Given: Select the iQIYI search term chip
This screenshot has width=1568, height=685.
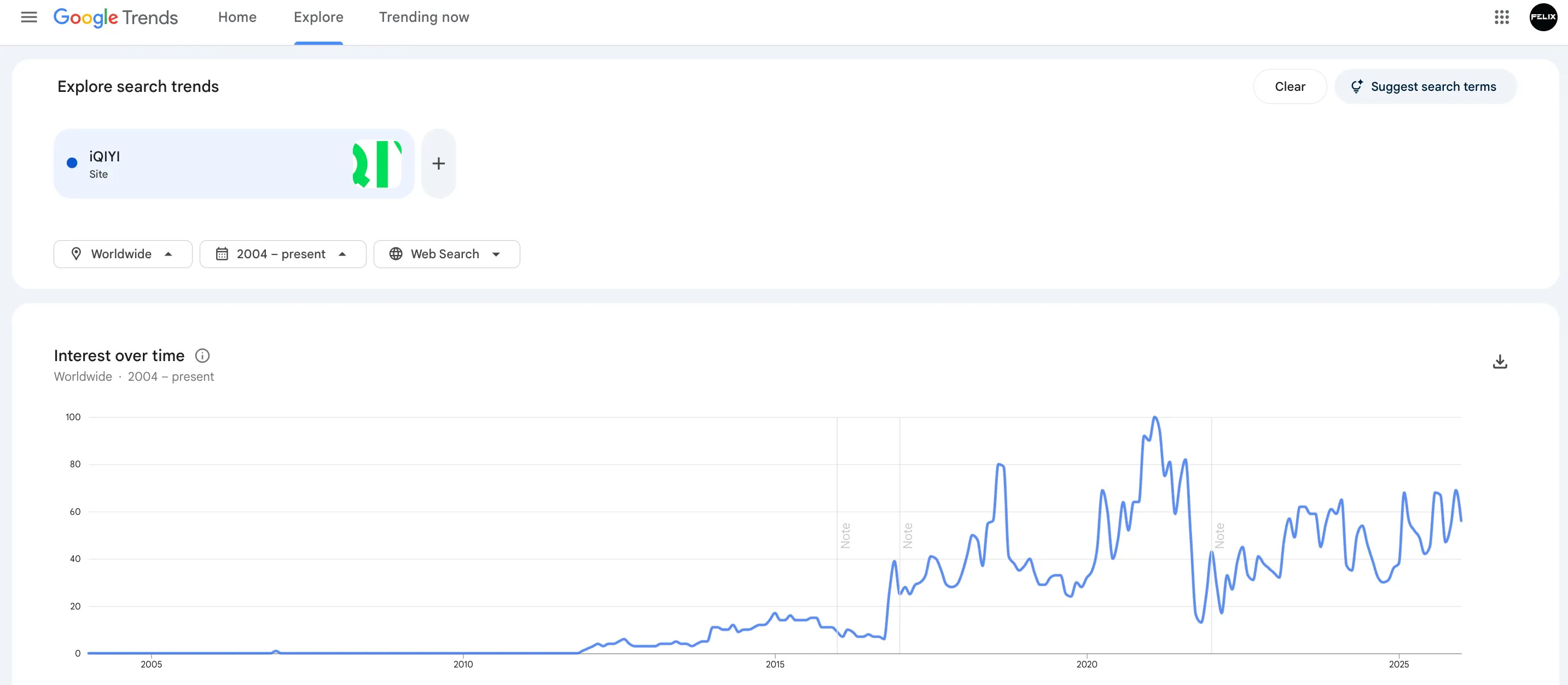Looking at the screenshot, I should [234, 163].
